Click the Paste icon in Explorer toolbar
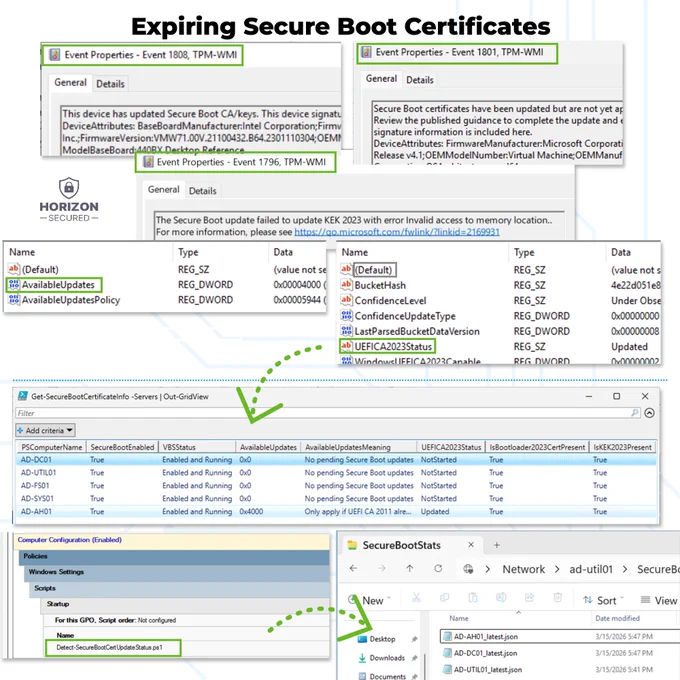 point(473,598)
